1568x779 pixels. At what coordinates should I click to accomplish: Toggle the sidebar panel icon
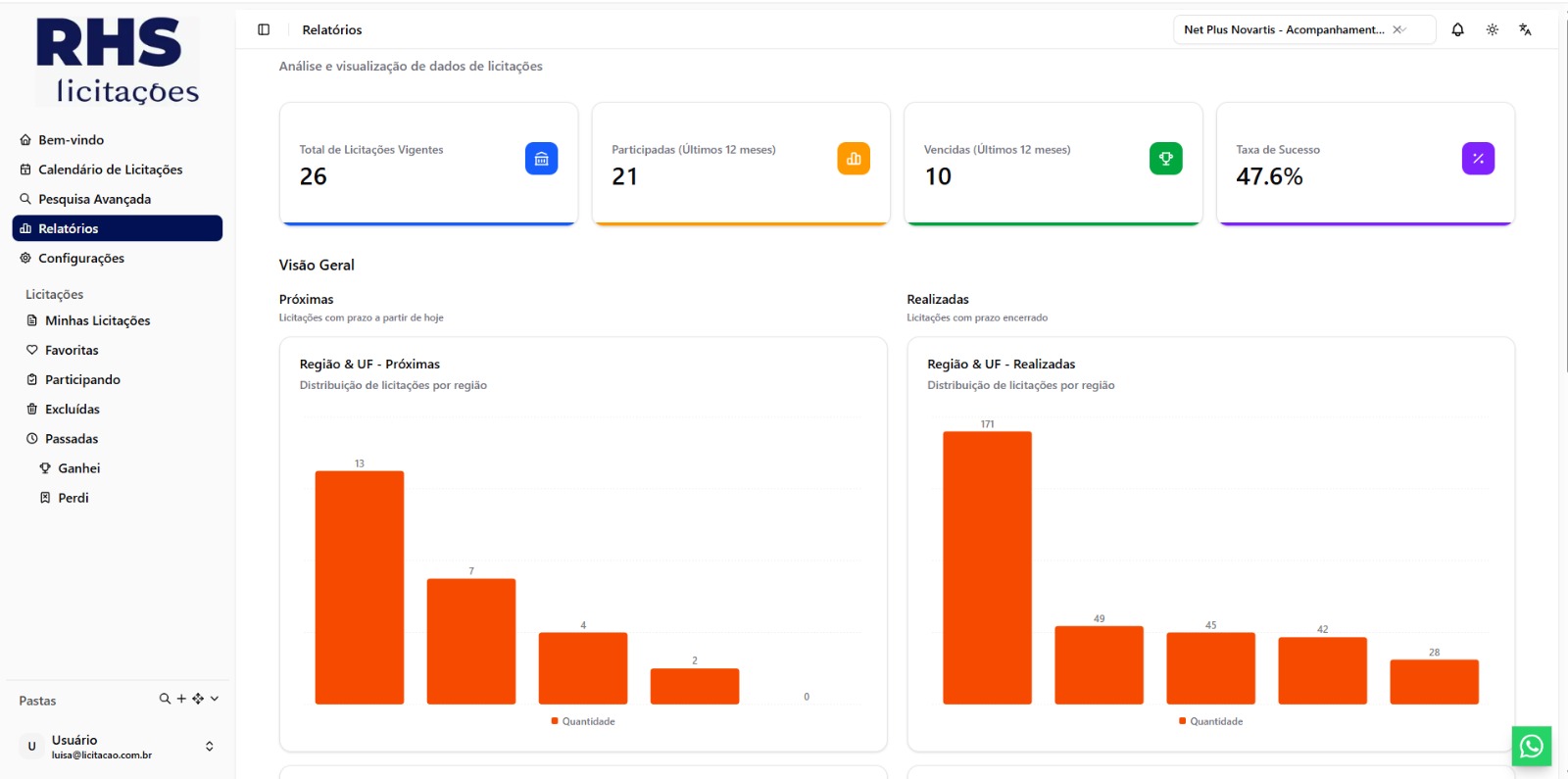click(x=264, y=29)
